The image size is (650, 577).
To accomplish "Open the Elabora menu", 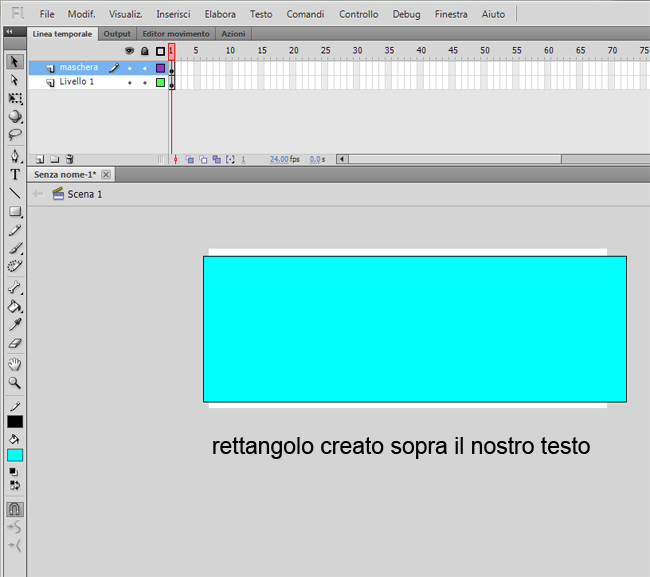I will pyautogui.click(x=220, y=14).
